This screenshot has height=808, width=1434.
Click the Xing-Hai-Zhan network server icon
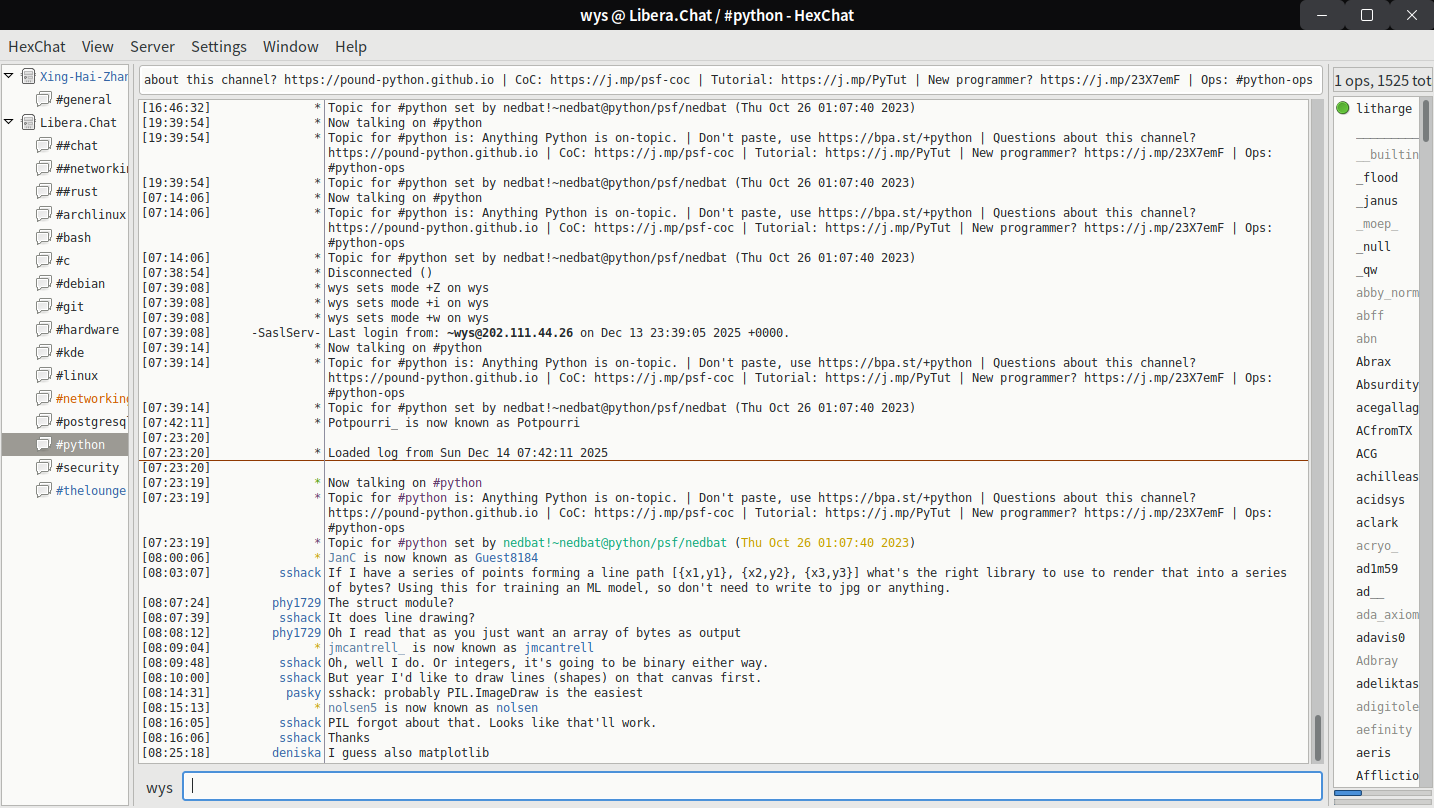(28, 77)
